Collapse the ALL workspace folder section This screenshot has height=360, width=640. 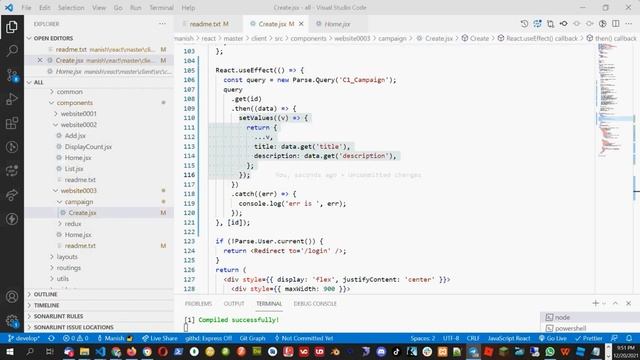pyautogui.click(x=38, y=82)
